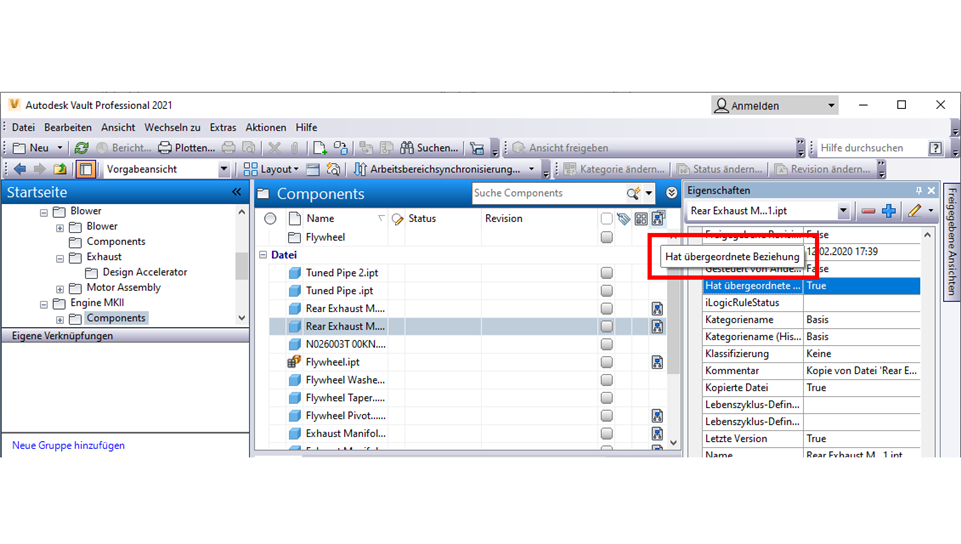Click the red minus remove property icon
Screen dimensions: 961x544
(868, 211)
